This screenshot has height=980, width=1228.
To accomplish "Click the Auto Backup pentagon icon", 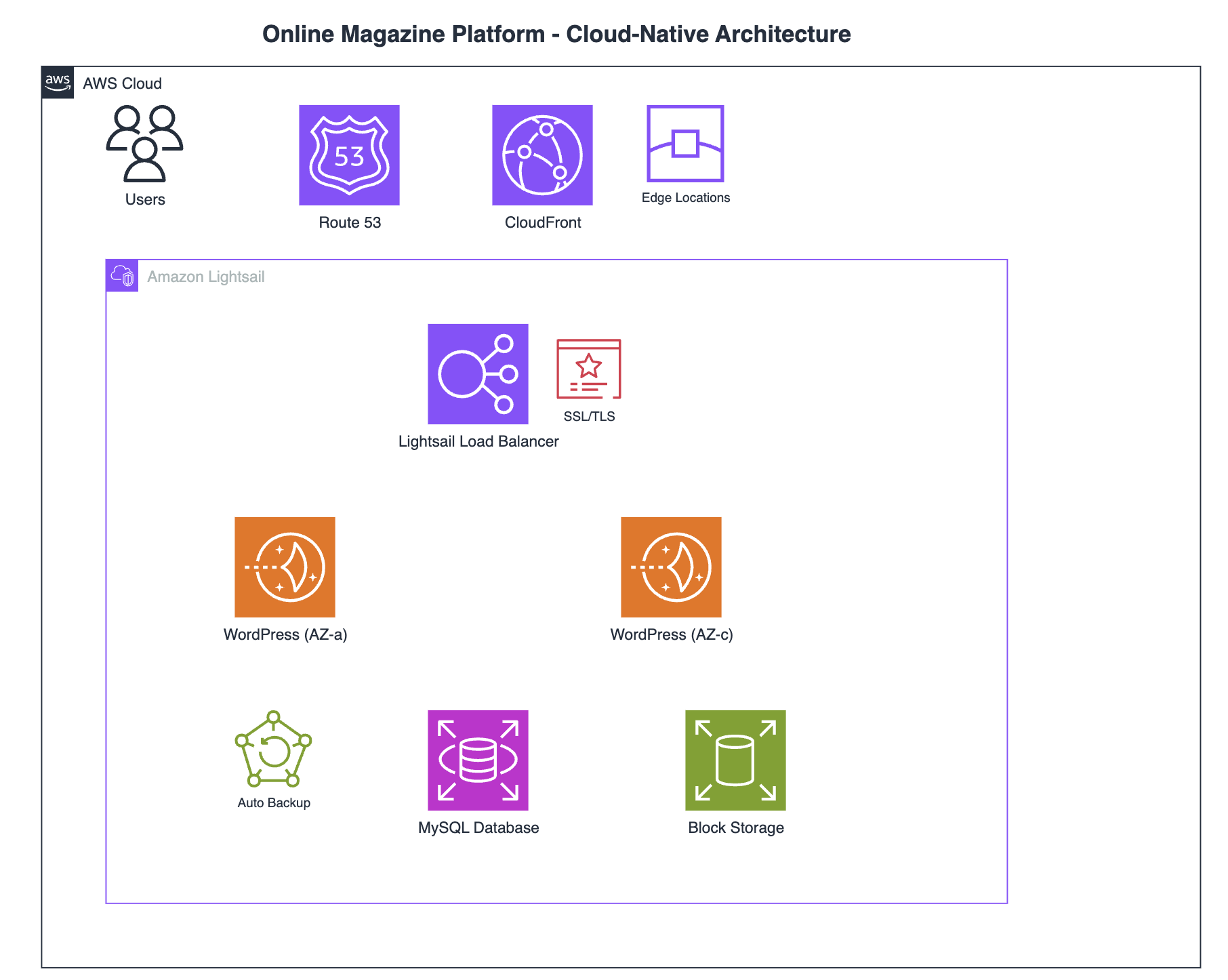I will click(x=273, y=750).
